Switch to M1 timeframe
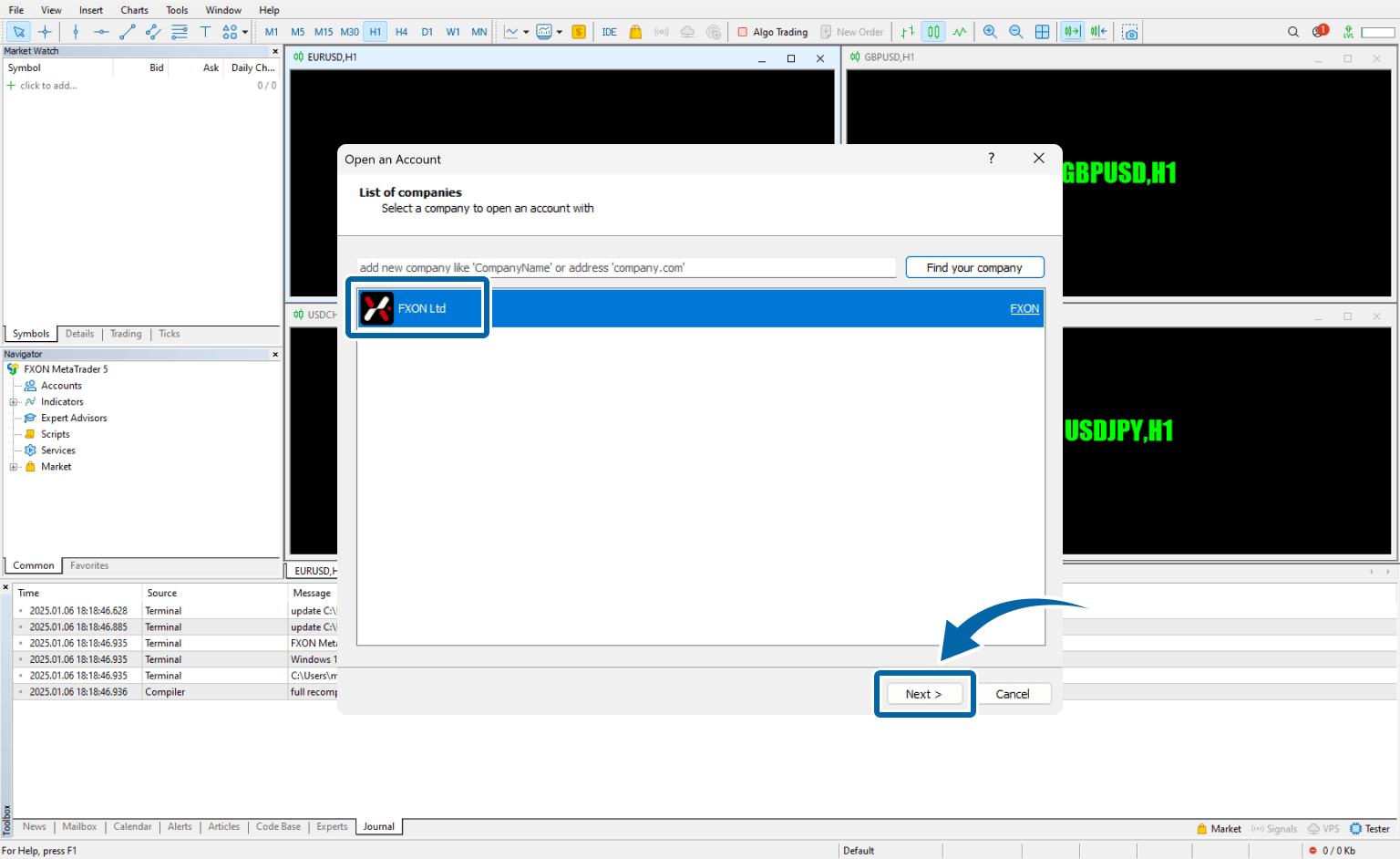 272,32
